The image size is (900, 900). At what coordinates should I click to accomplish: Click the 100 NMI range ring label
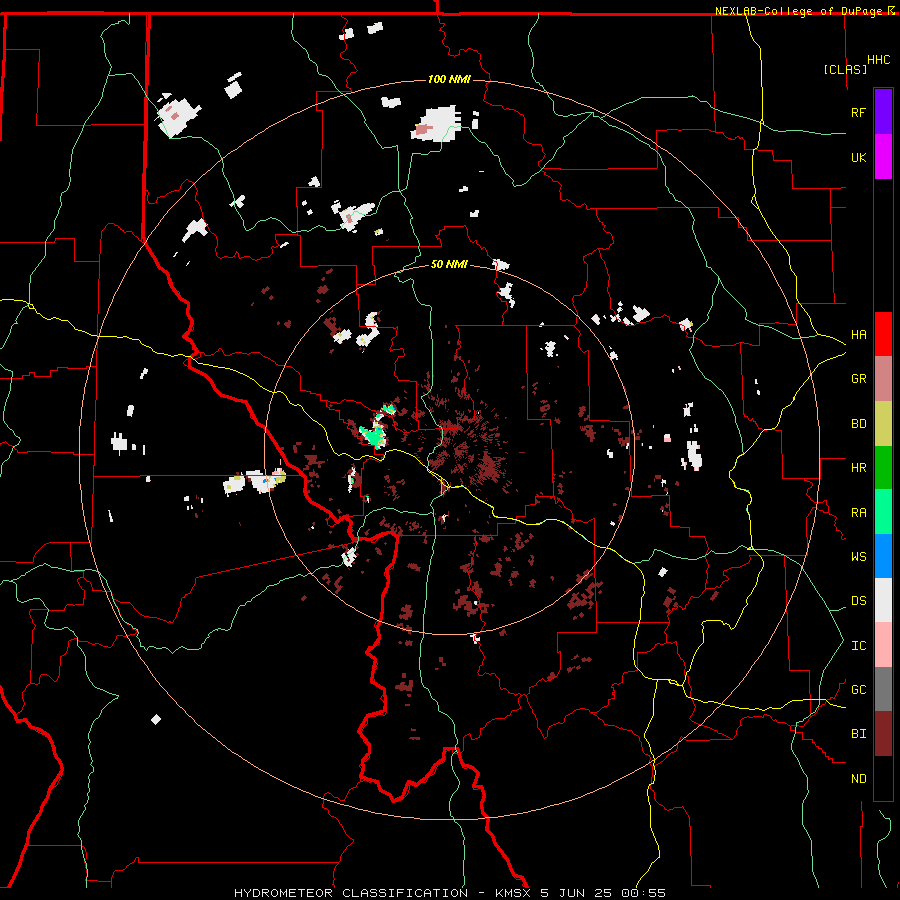point(449,79)
